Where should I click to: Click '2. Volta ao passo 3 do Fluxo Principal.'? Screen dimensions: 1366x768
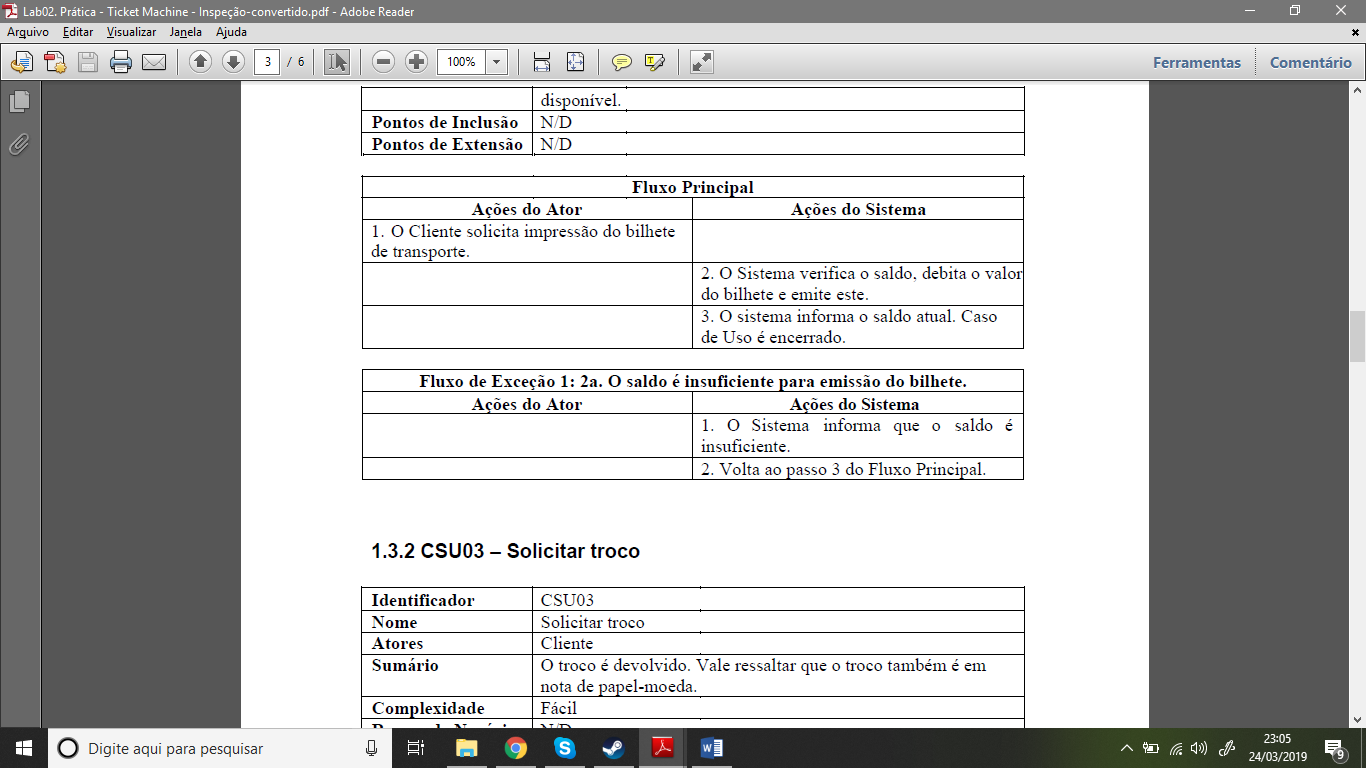tap(844, 469)
